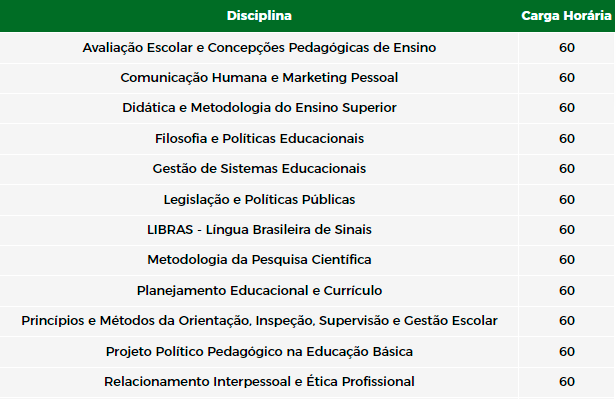Click Planejamento Educacional e Currículo
The image size is (616, 399).
click(259, 291)
